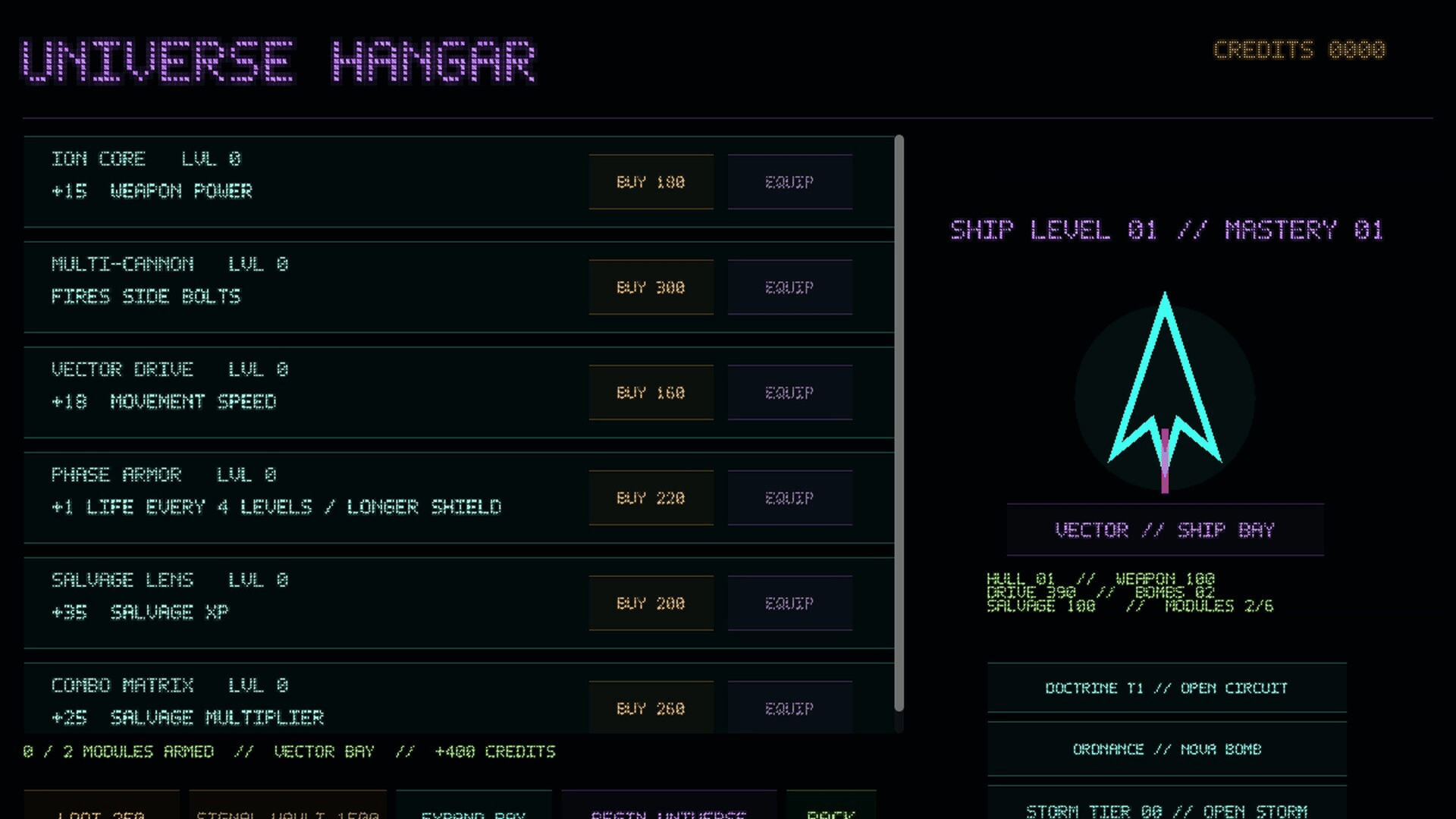Start game with Begin Universe button
This screenshot has height=819, width=1456.
(x=669, y=805)
